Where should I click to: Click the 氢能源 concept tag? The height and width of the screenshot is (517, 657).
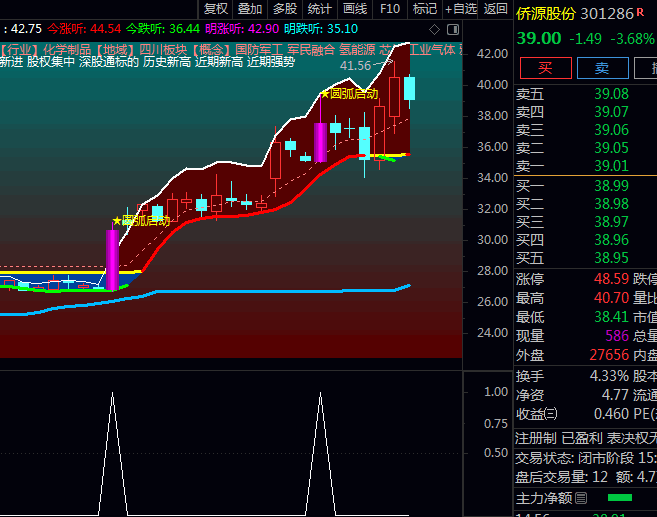357,50
